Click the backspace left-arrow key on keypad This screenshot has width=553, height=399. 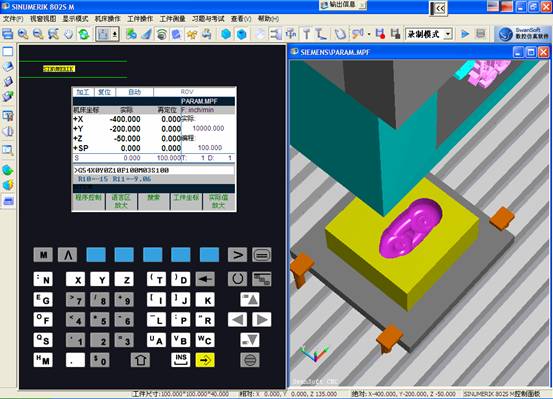[x=205, y=279]
